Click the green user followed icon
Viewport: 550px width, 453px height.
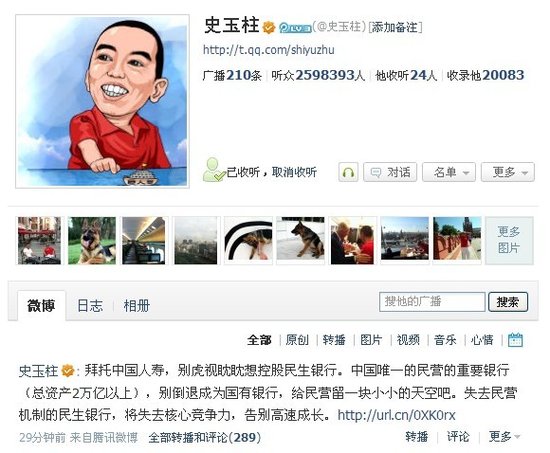coord(214,170)
